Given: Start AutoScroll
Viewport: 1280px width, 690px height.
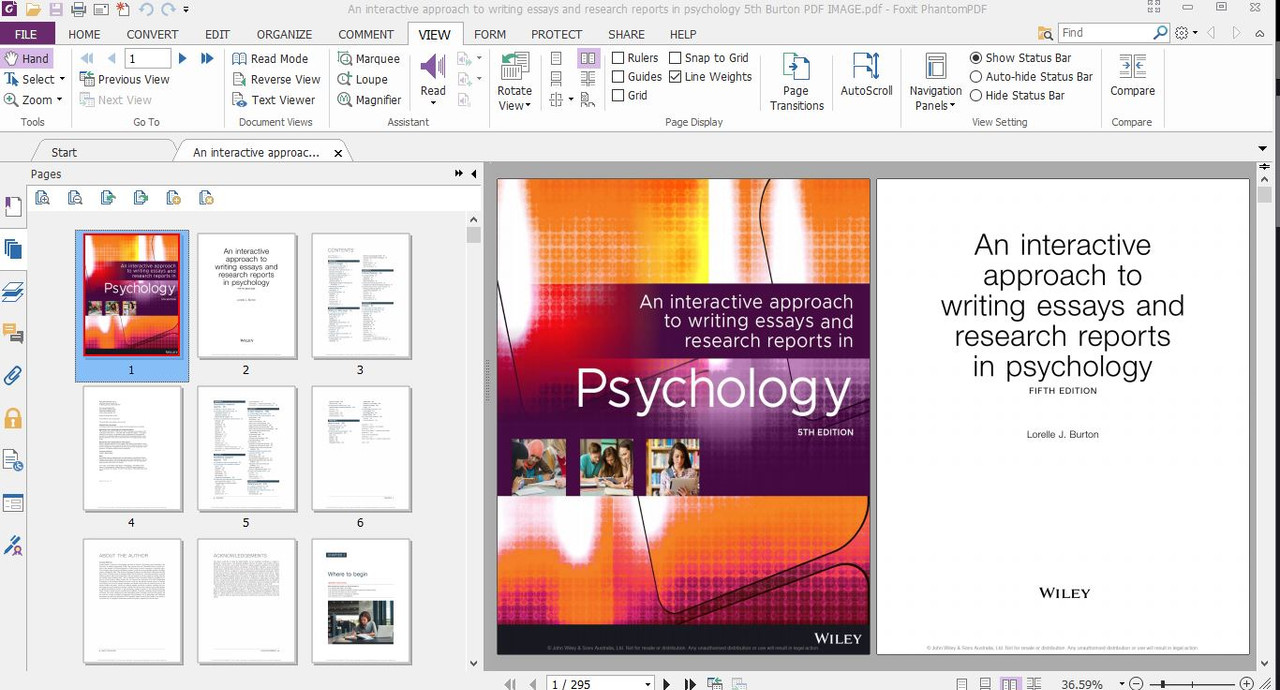Looking at the screenshot, I should point(866,75).
